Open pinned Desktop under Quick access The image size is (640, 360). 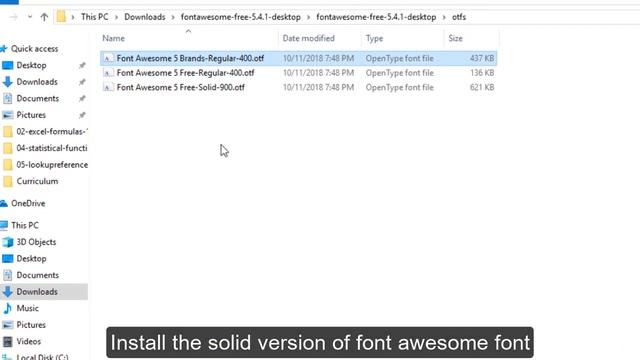coord(31,65)
